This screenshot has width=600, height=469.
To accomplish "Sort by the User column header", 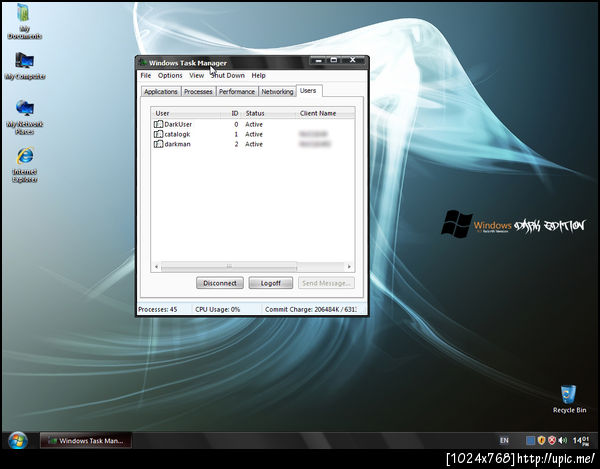I will pyautogui.click(x=186, y=113).
